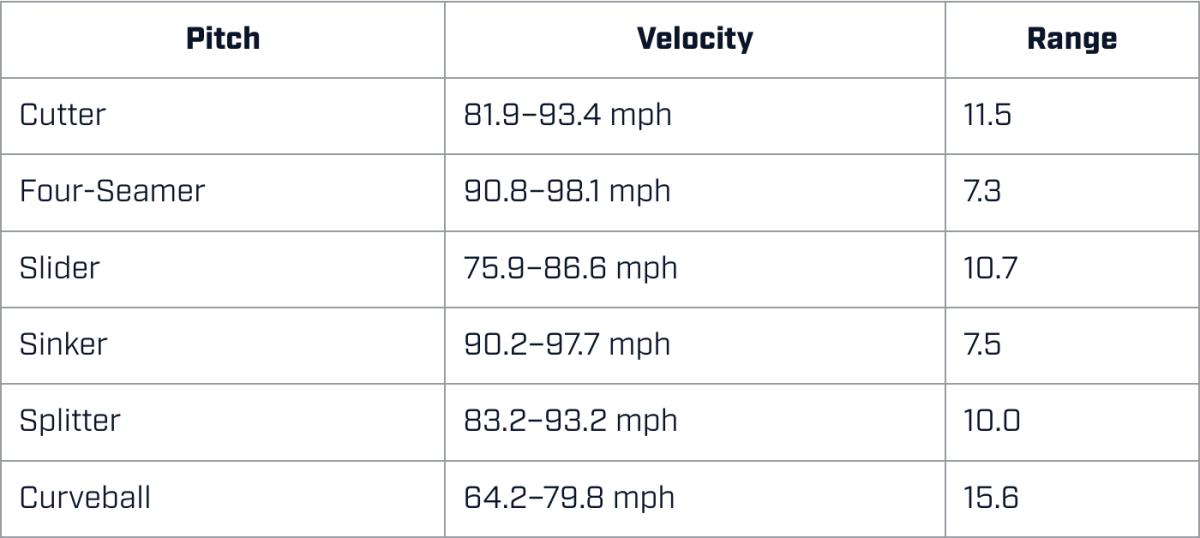Click the 81.9–93.4 mph velocity cell
Screen dimensions: 1200x538
[x=568, y=115]
